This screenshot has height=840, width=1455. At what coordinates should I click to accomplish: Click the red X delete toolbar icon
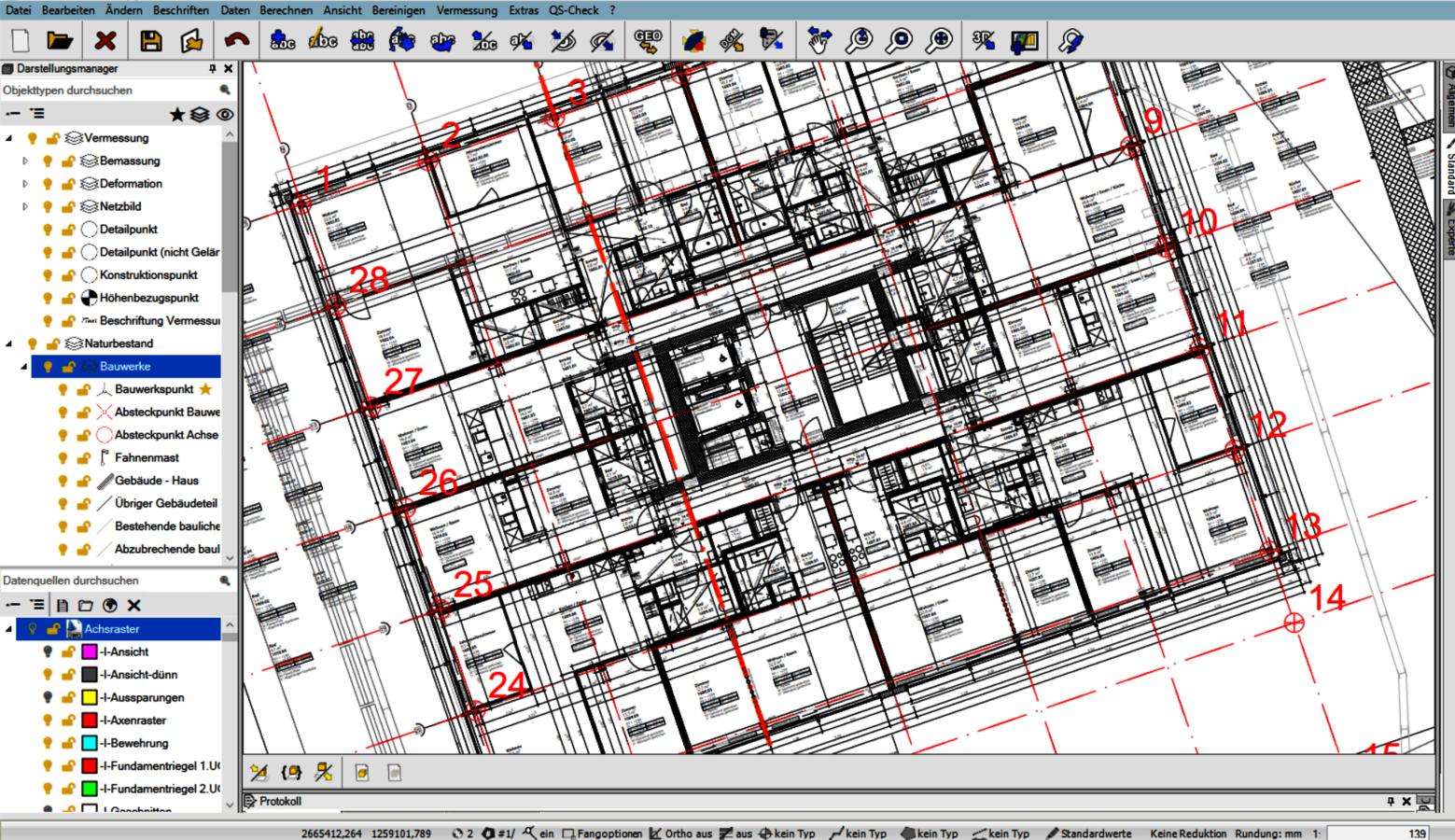click(105, 41)
